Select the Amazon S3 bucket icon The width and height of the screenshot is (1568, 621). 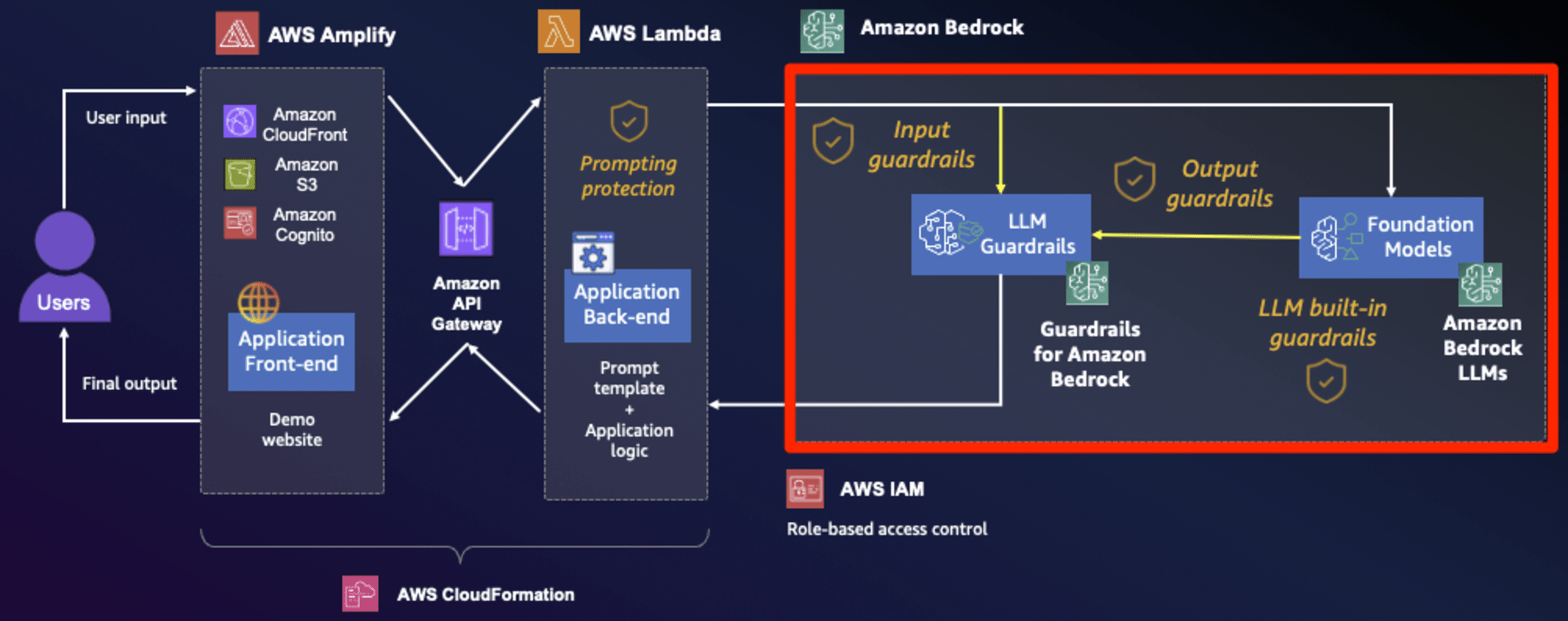(240, 173)
